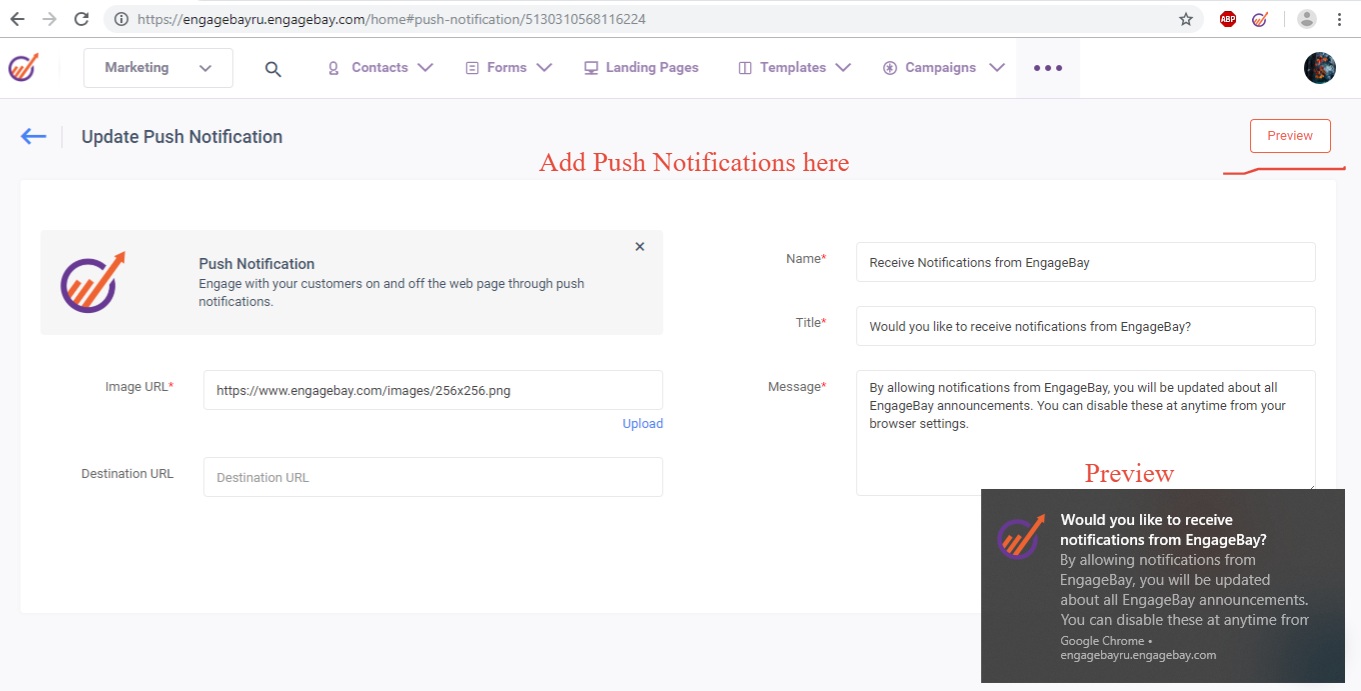This screenshot has height=691, width=1361.
Task: Open the AdBlock Plus extension icon
Action: tap(1227, 19)
